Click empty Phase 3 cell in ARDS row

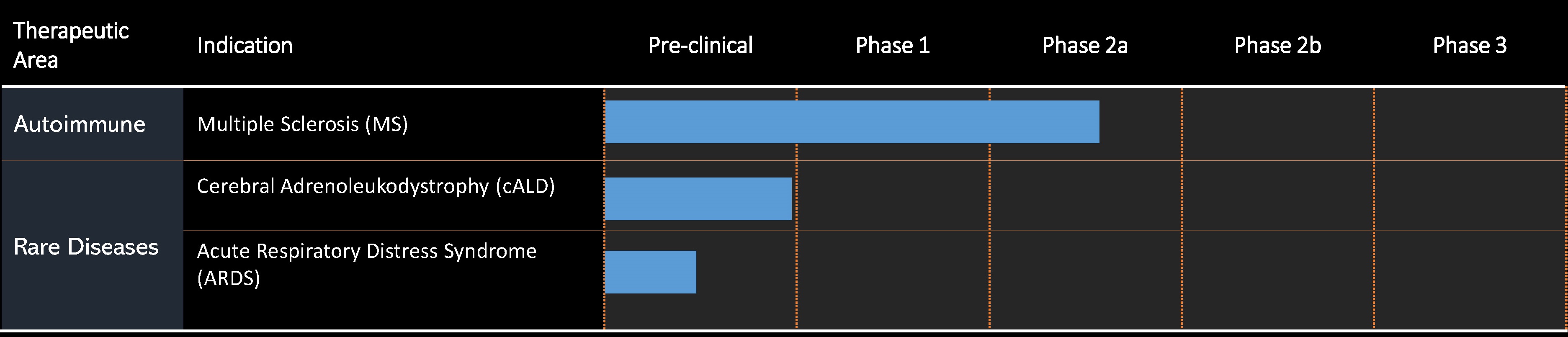pyautogui.click(x=1469, y=280)
